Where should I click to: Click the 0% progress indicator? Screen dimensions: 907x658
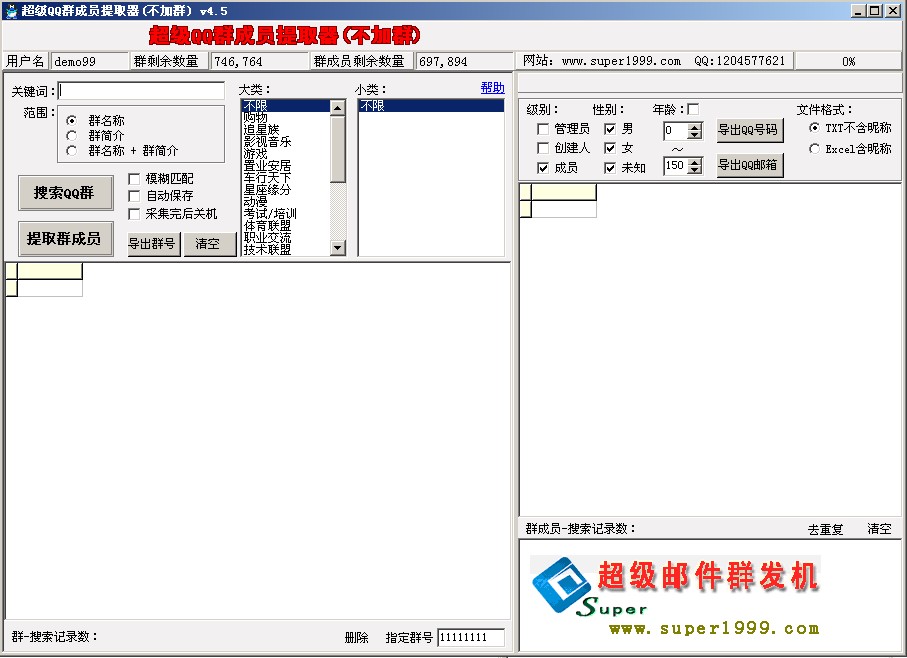pos(848,61)
